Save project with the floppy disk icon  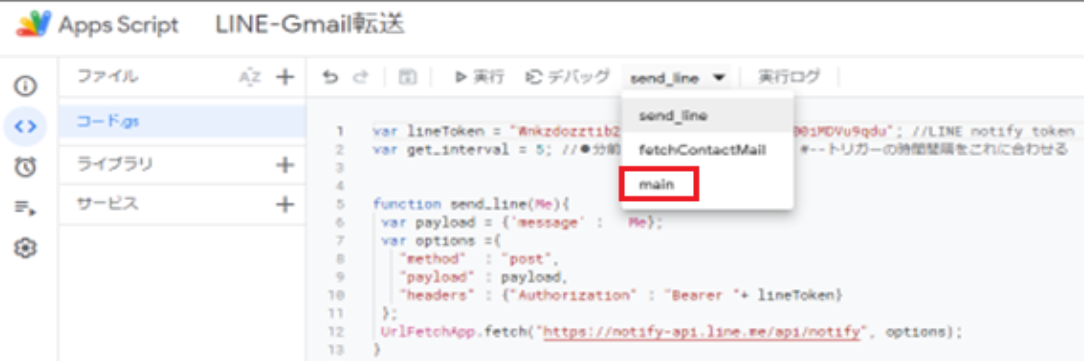(408, 77)
